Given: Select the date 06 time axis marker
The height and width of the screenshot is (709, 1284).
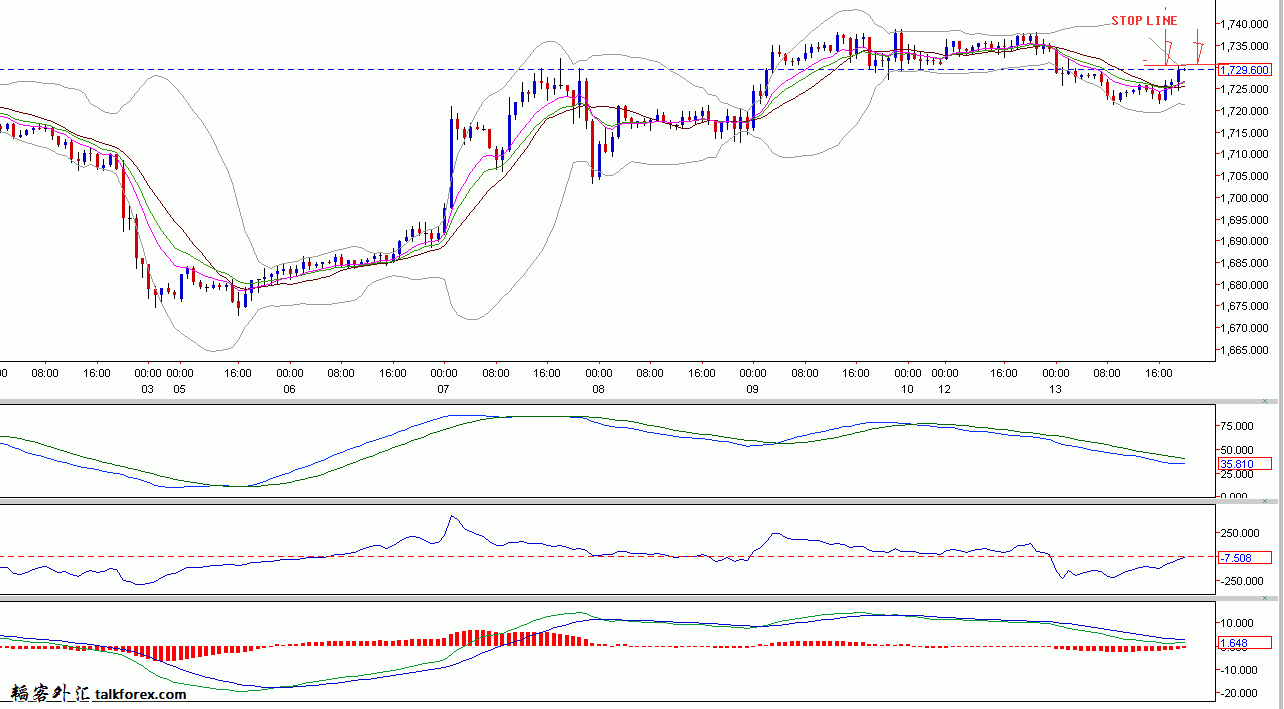Looking at the screenshot, I should point(290,389).
